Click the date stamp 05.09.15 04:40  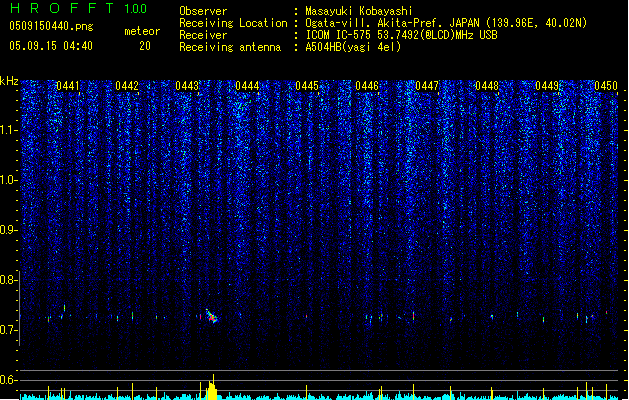[51, 46]
